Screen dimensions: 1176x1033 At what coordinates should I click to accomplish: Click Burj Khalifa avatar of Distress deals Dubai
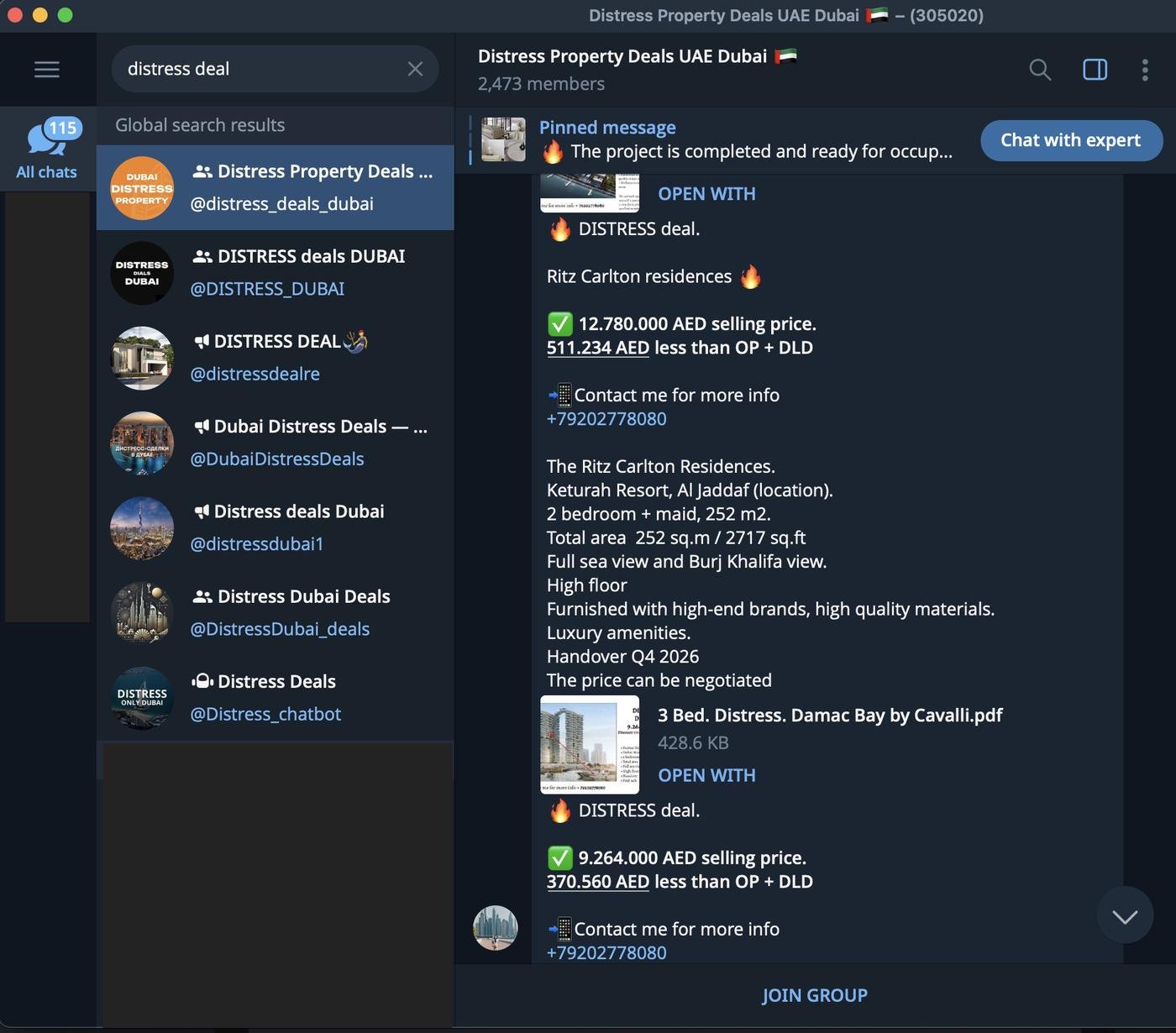point(142,528)
